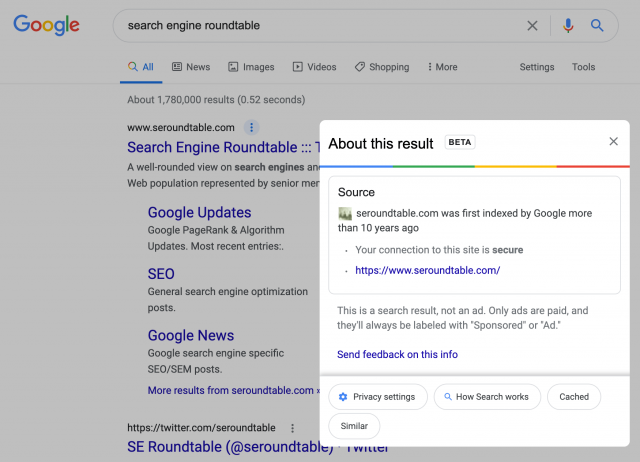
Task: Switch to the Shopping tab
Action: click(382, 67)
